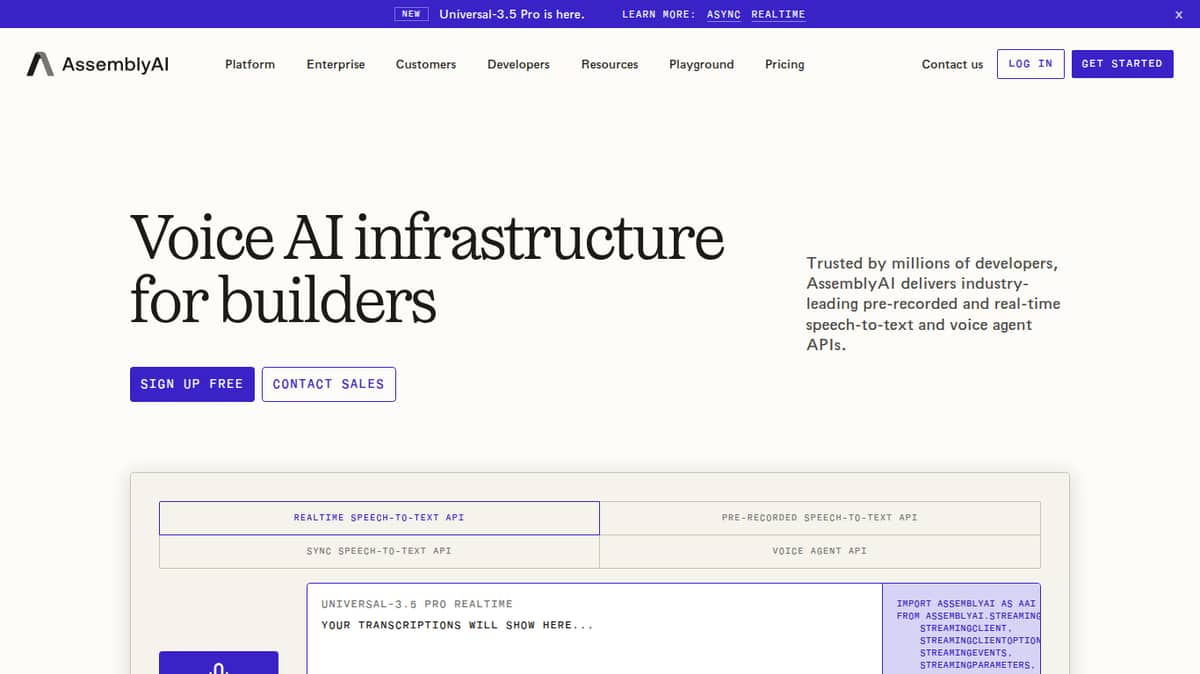This screenshot has width=1200, height=674.
Task: Click 'UNIVERSAL-3.5 PRO REALTIME' label
Action: point(417,604)
